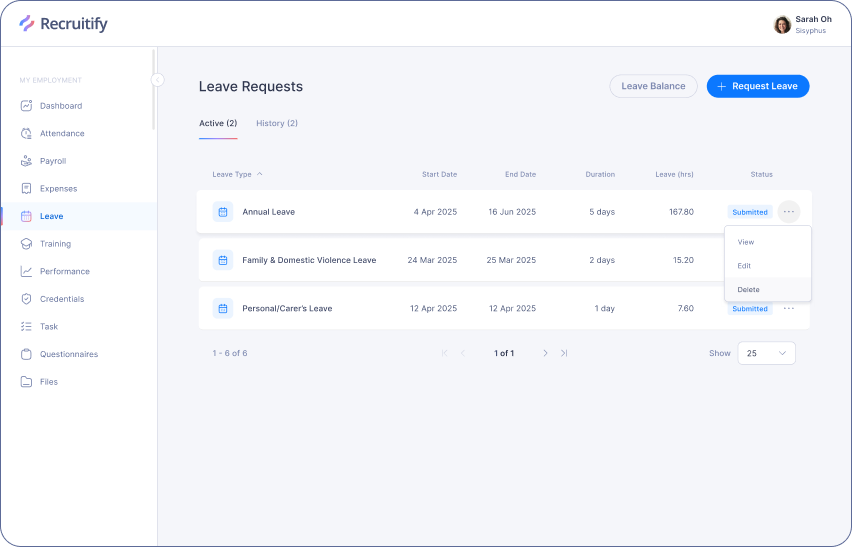
Task: Open the Personal/Carer's Leave row options menu
Action: 789,308
